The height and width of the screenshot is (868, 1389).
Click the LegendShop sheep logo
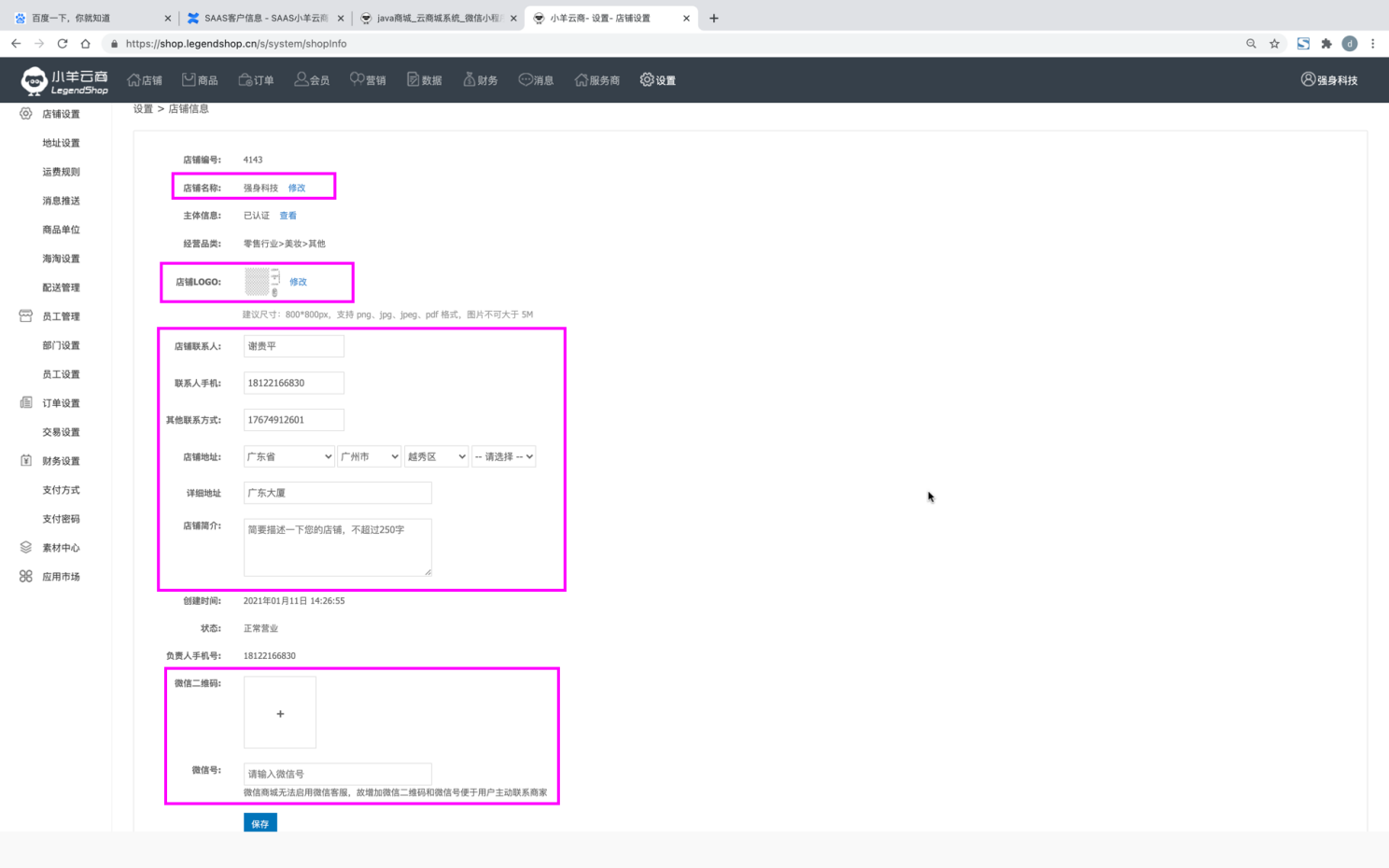tap(35, 81)
